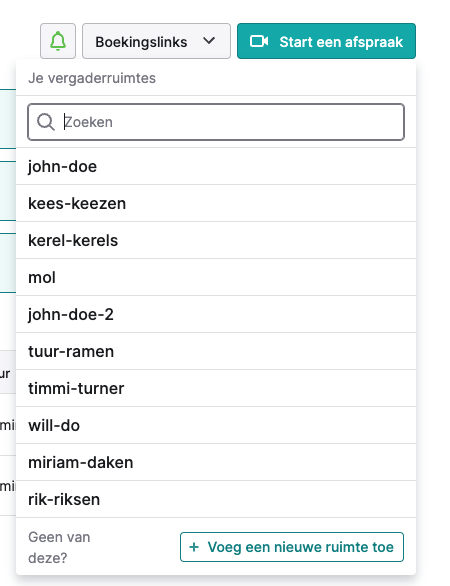
Task: Click the video camera icon on the start button
Action: pyautogui.click(x=259, y=41)
